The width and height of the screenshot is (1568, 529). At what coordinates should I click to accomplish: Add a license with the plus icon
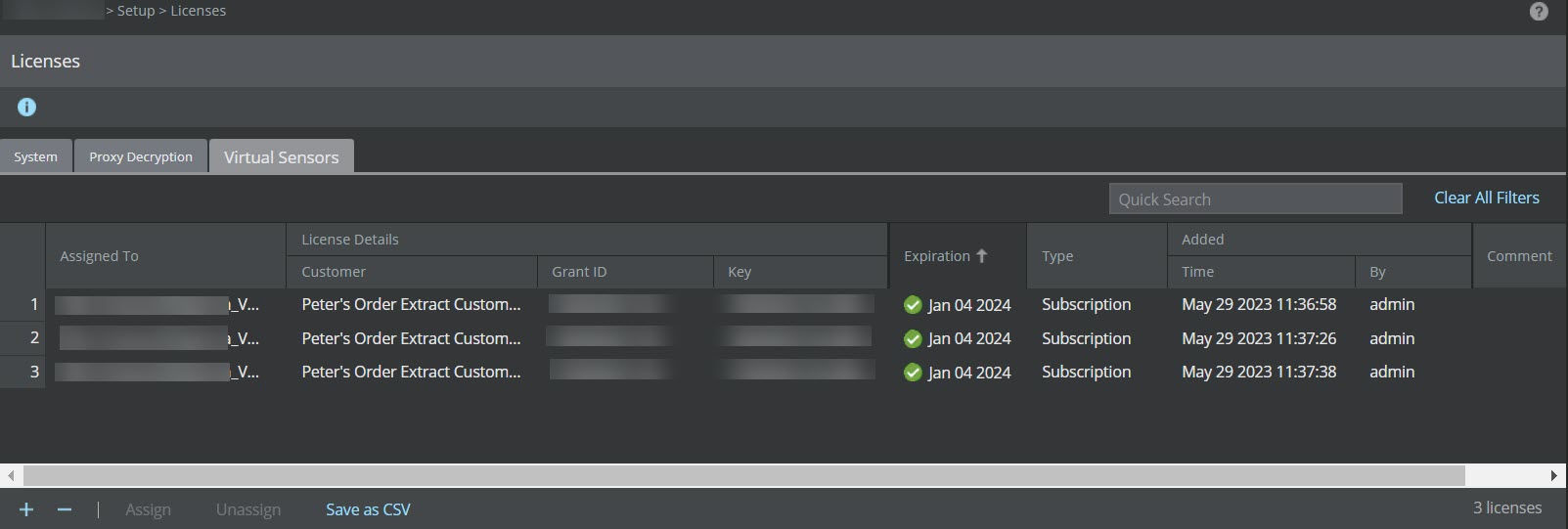(26, 509)
